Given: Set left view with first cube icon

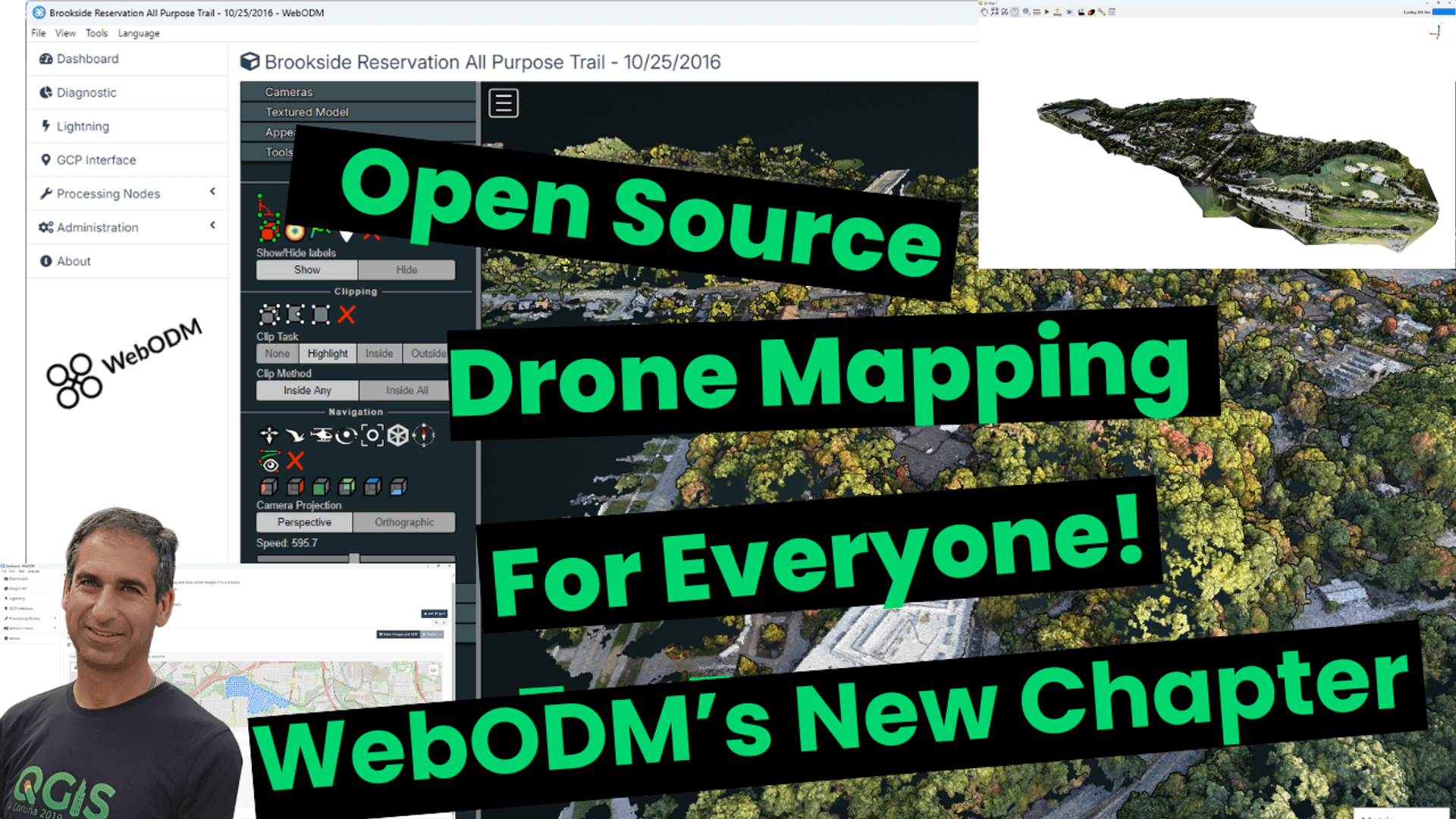Looking at the screenshot, I should pos(269,486).
